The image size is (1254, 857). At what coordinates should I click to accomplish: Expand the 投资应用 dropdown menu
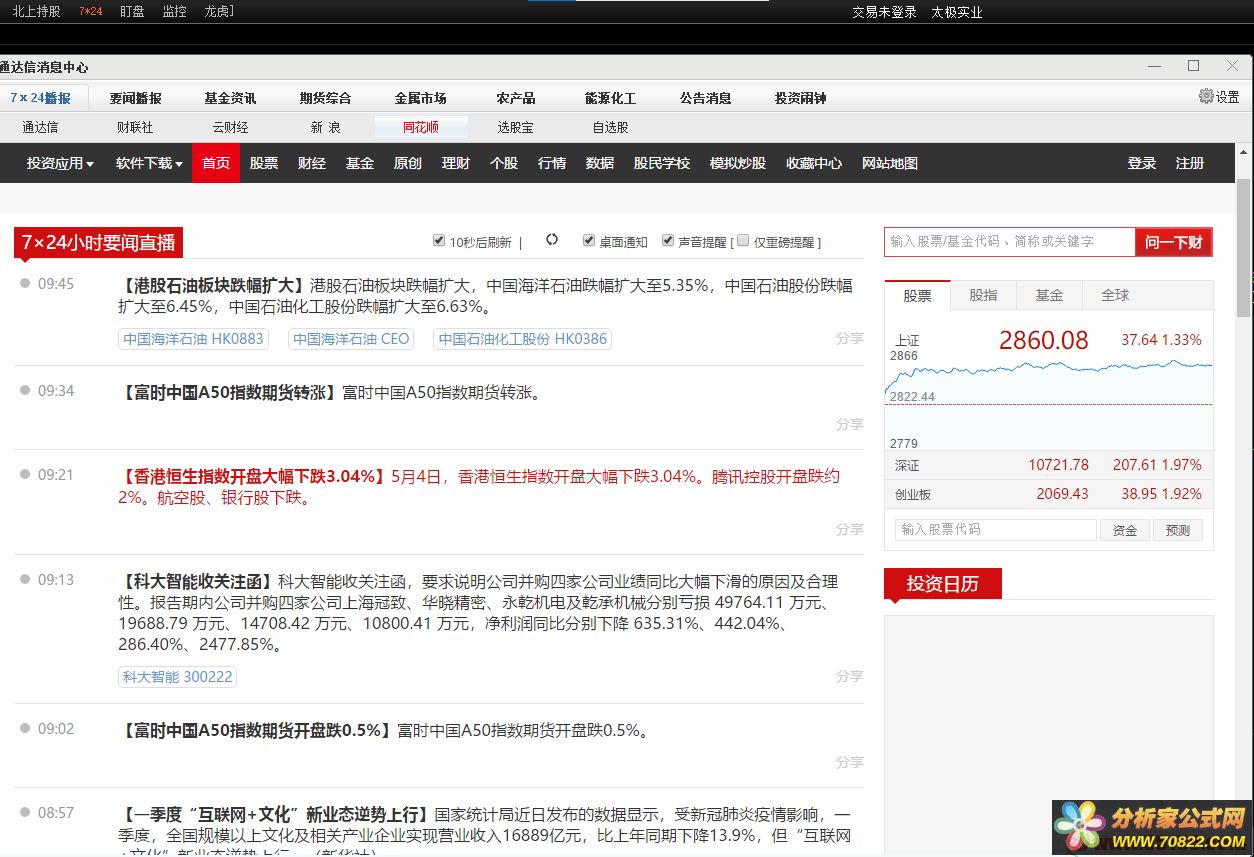point(60,163)
